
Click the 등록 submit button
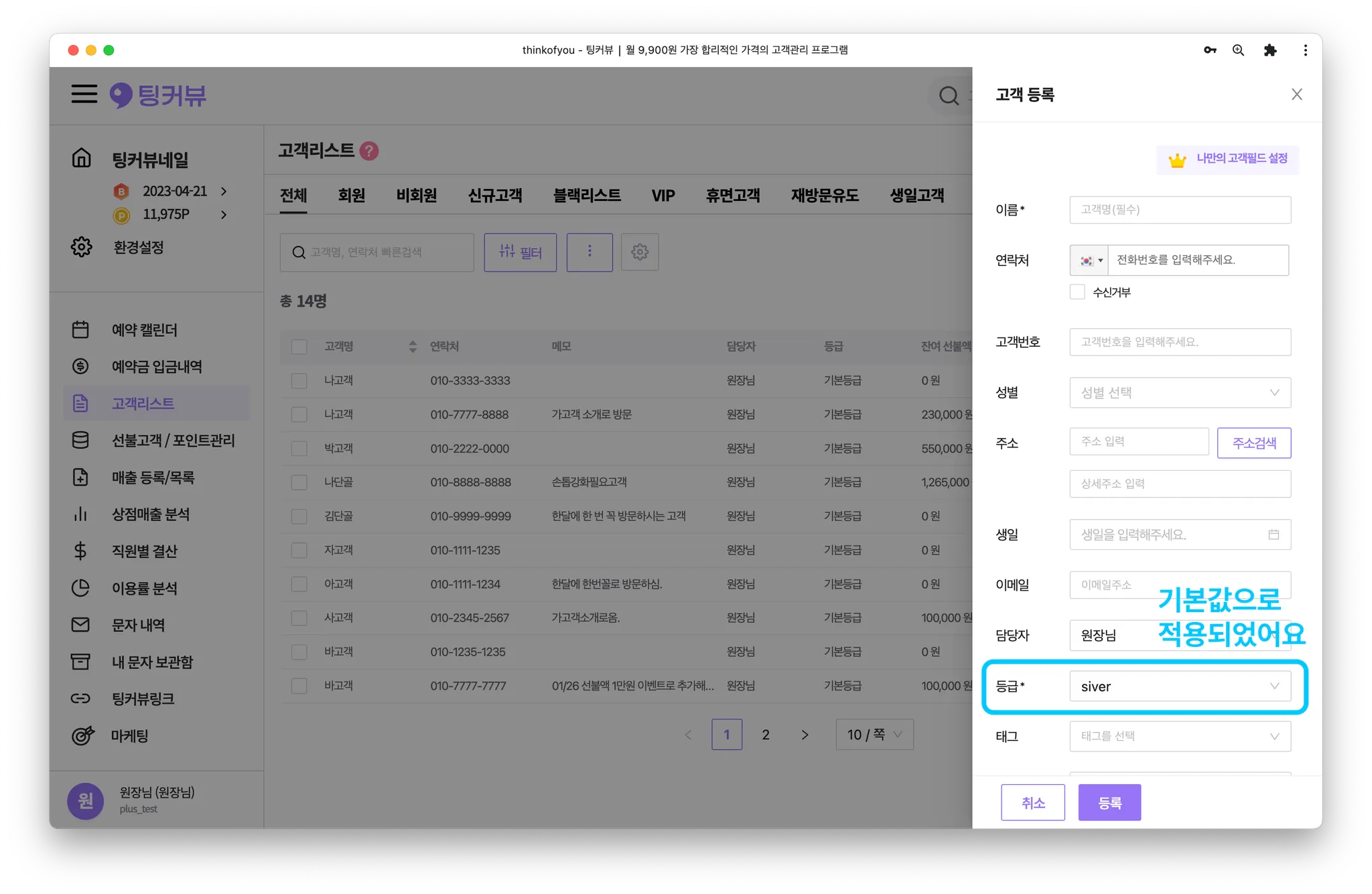pyautogui.click(x=1109, y=802)
